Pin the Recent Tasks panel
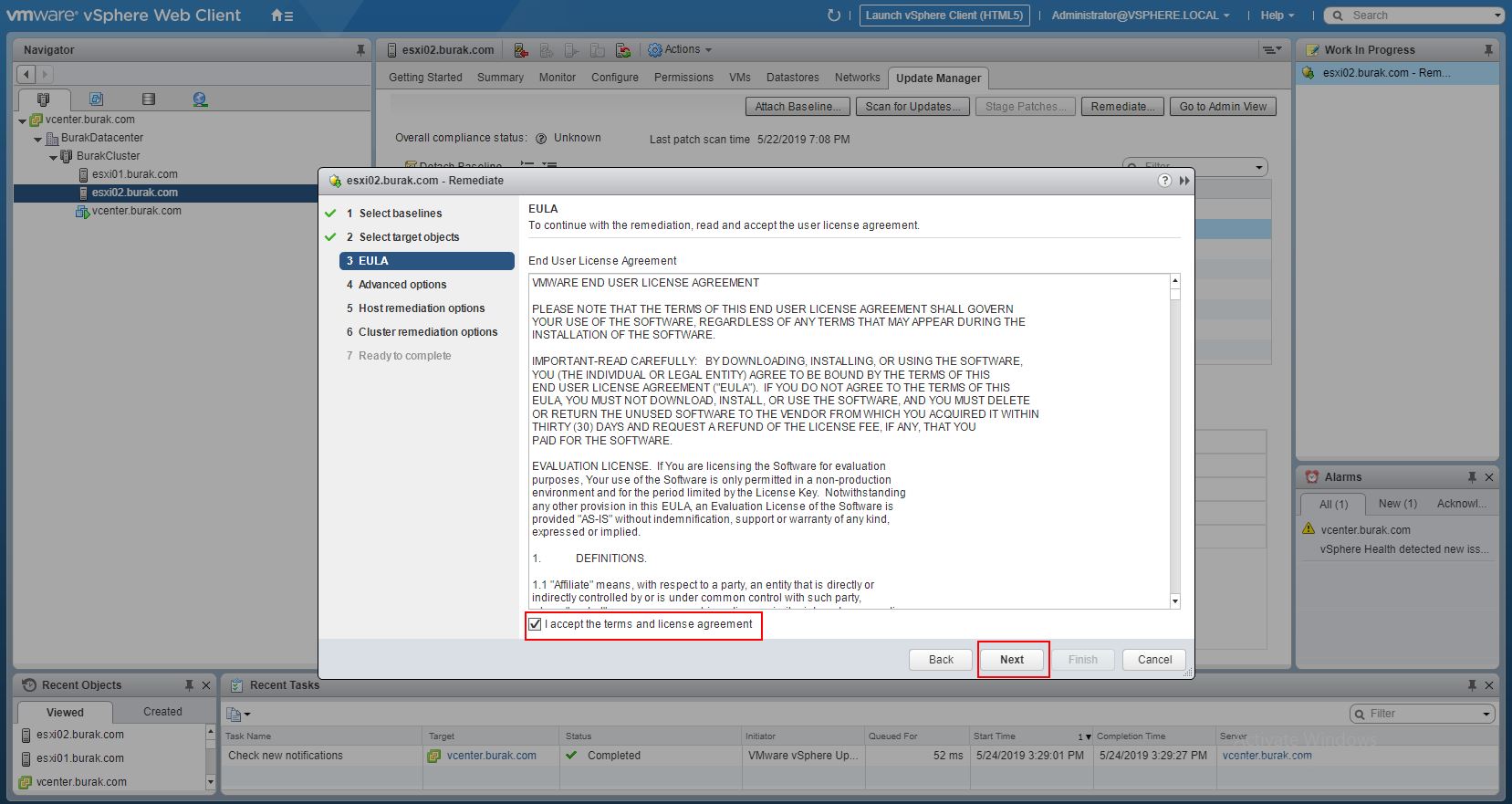This screenshot has width=1512, height=804. (1472, 685)
